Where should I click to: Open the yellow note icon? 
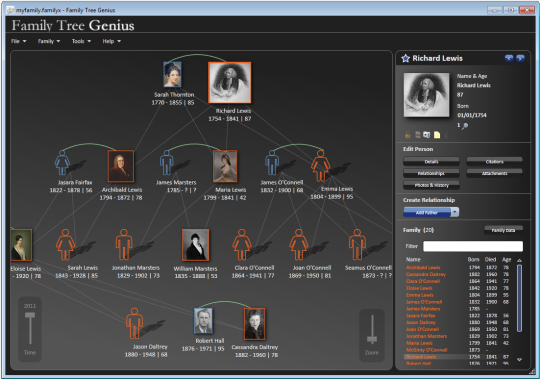[x=437, y=135]
